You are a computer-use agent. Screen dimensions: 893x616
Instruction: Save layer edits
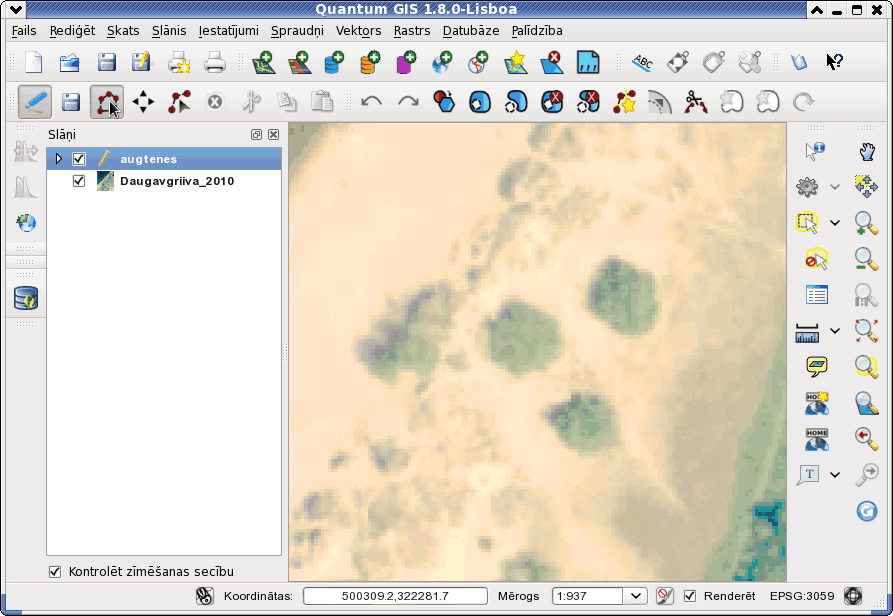point(71,102)
